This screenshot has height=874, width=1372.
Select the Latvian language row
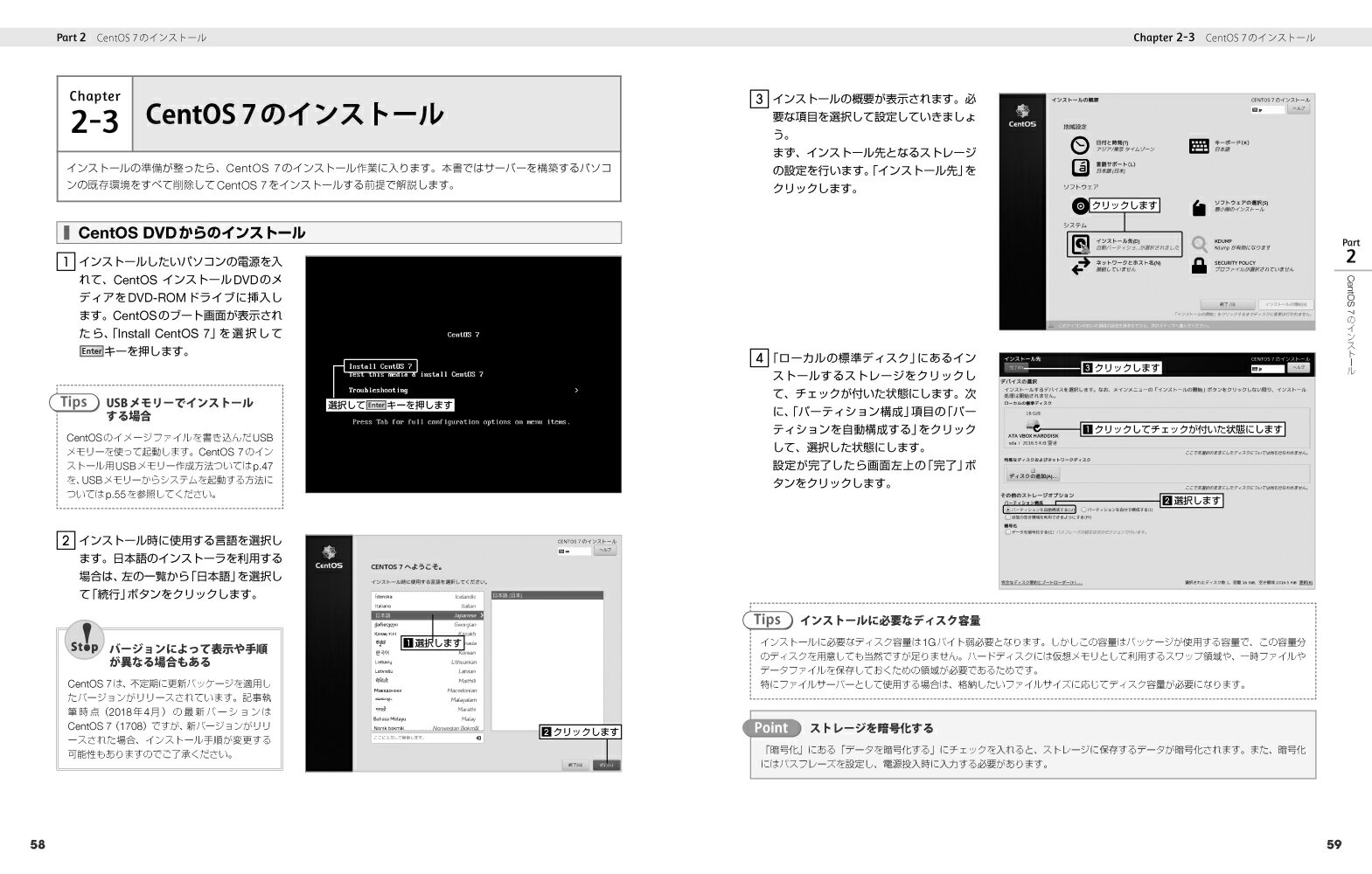[428, 671]
